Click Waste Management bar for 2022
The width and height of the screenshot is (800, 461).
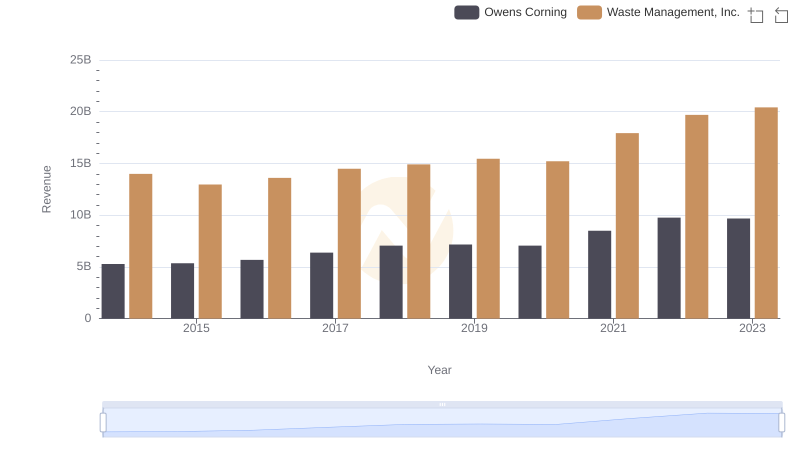(696, 217)
